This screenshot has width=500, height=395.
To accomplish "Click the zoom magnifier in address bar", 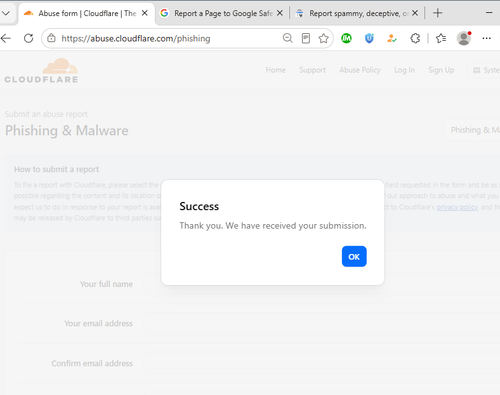I will click(x=287, y=38).
